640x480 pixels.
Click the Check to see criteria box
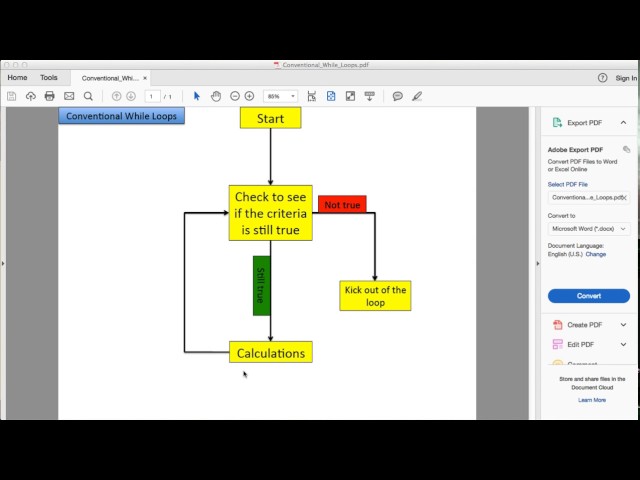(x=270, y=213)
